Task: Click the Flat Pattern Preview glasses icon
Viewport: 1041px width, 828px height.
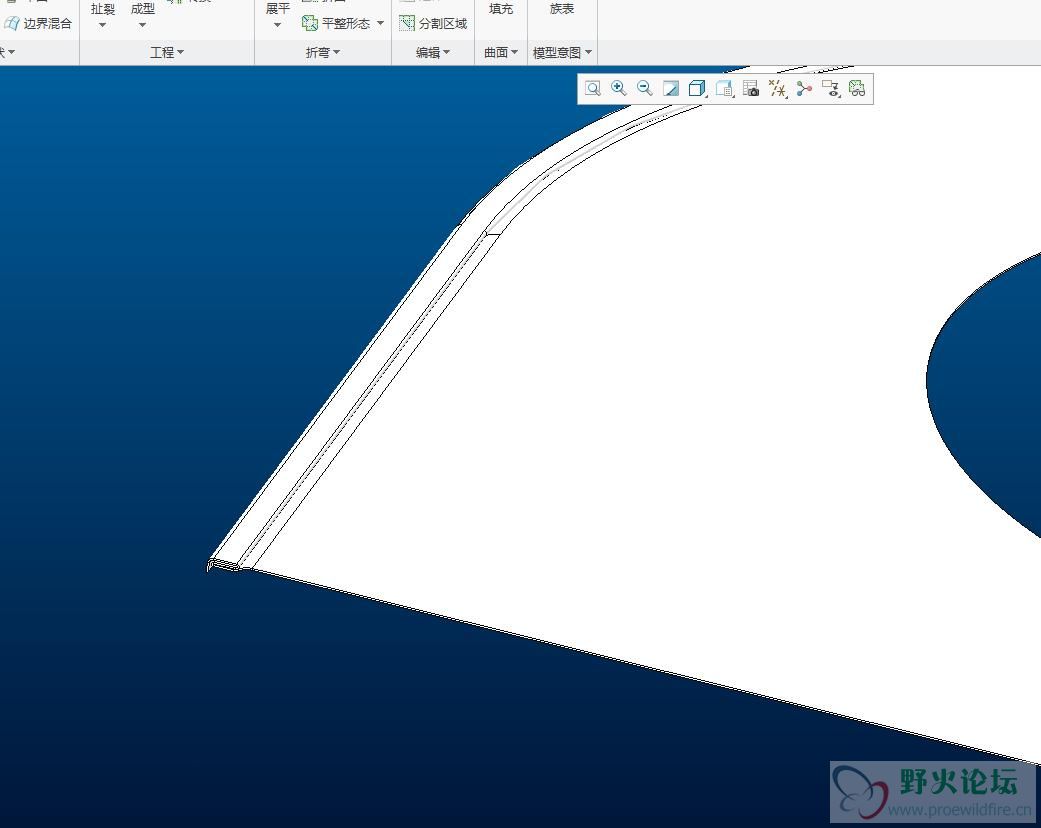Action: (x=857, y=88)
